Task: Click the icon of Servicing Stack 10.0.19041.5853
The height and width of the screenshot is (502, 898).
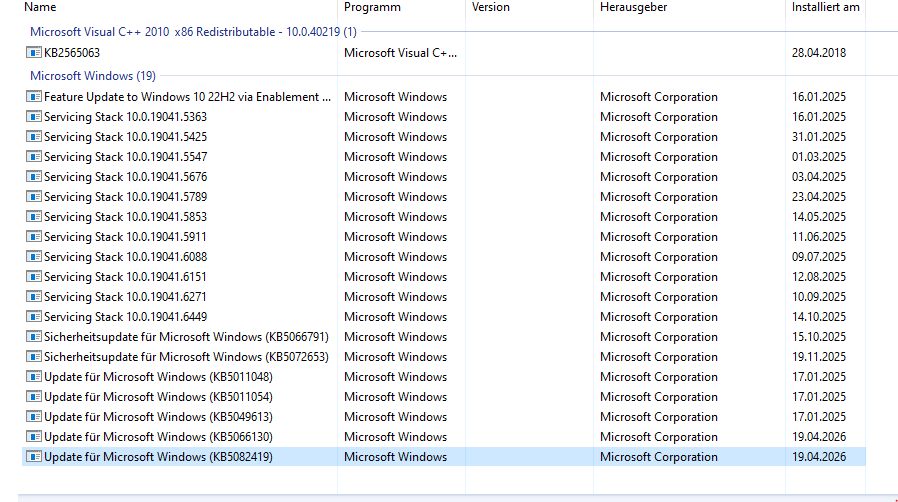Action: click(34, 217)
